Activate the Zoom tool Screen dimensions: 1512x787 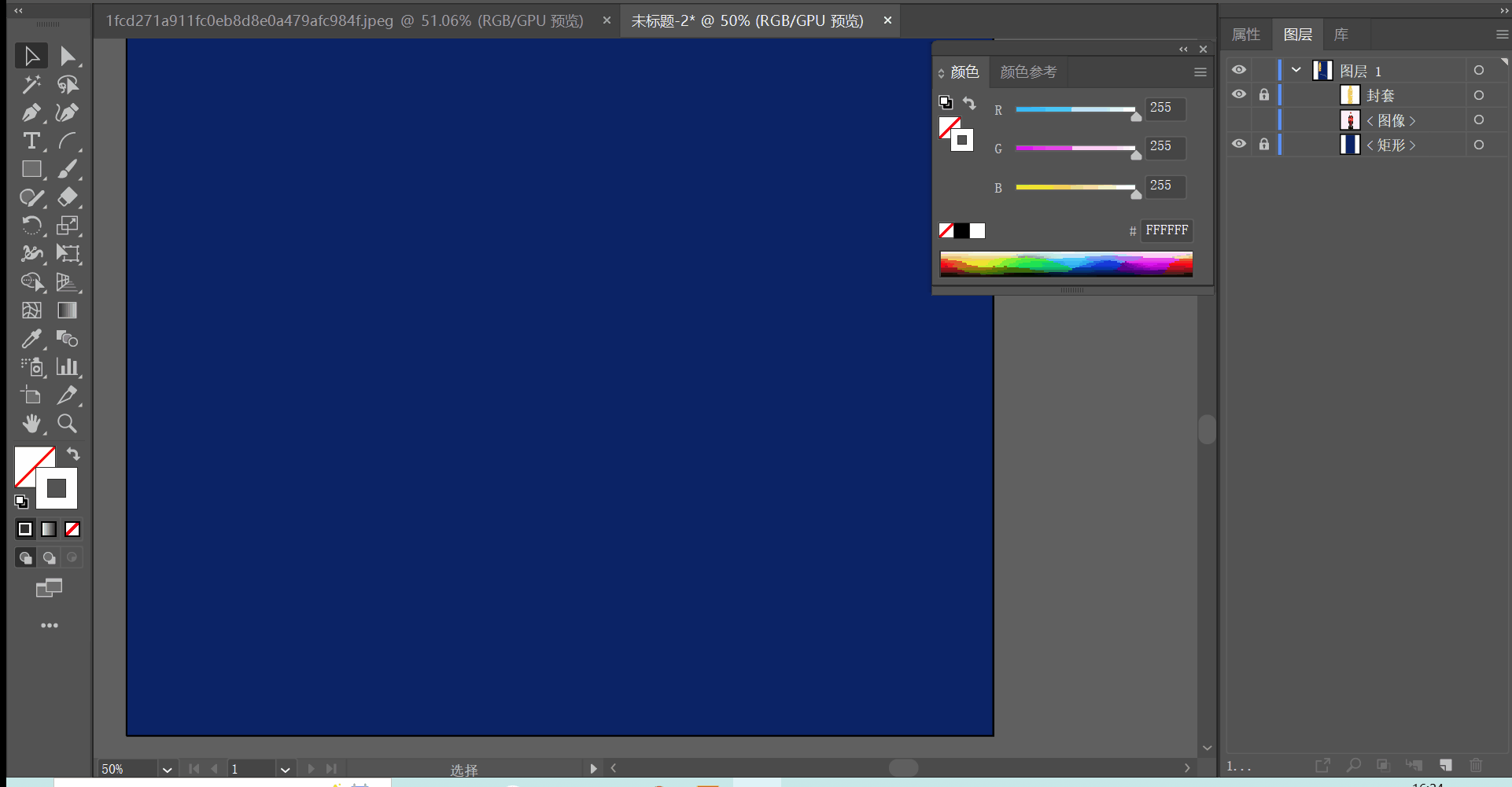coord(68,424)
